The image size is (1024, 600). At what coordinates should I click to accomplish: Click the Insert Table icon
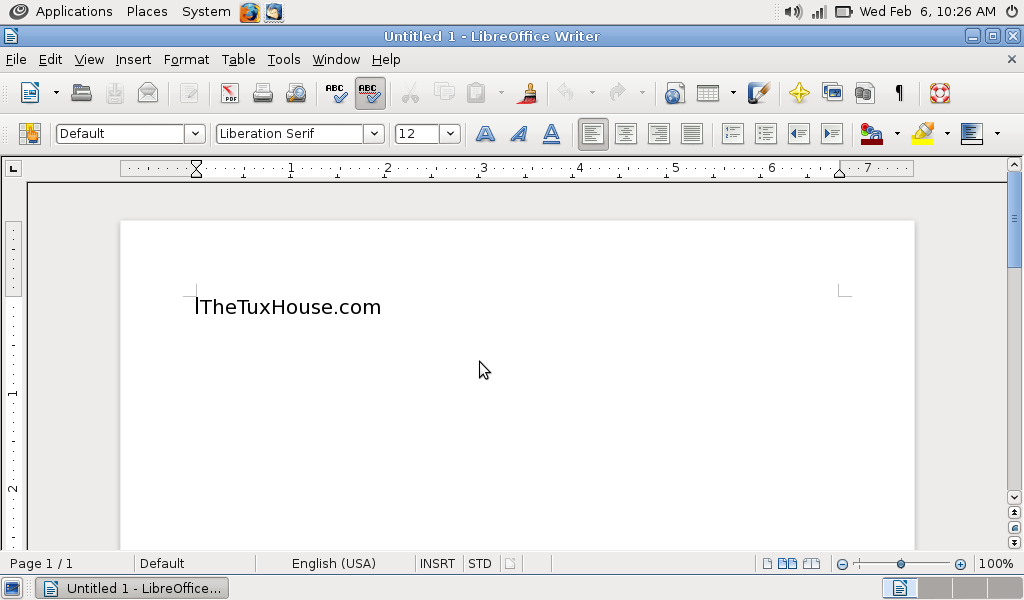(708, 93)
